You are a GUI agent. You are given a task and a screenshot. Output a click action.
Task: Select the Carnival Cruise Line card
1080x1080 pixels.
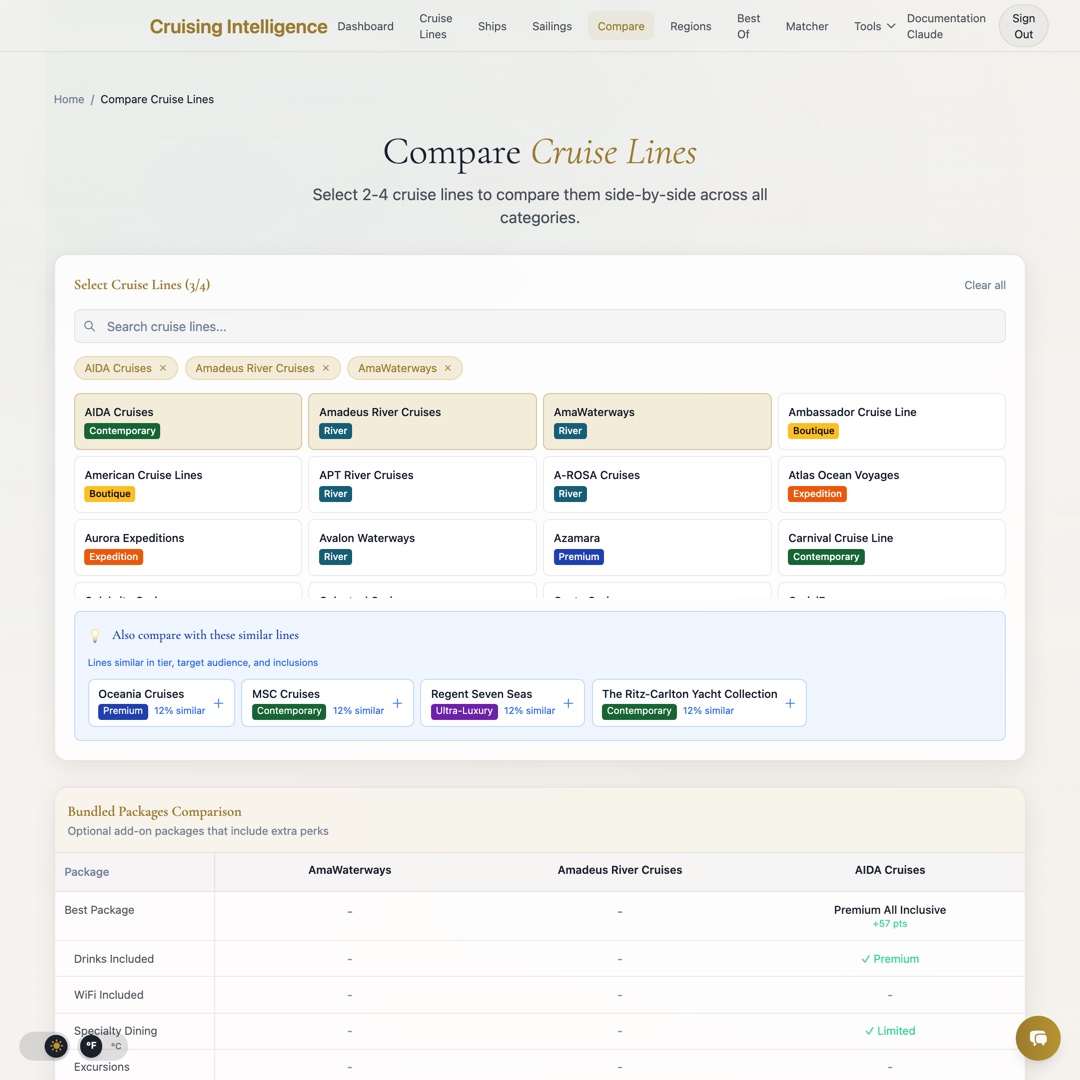click(891, 548)
